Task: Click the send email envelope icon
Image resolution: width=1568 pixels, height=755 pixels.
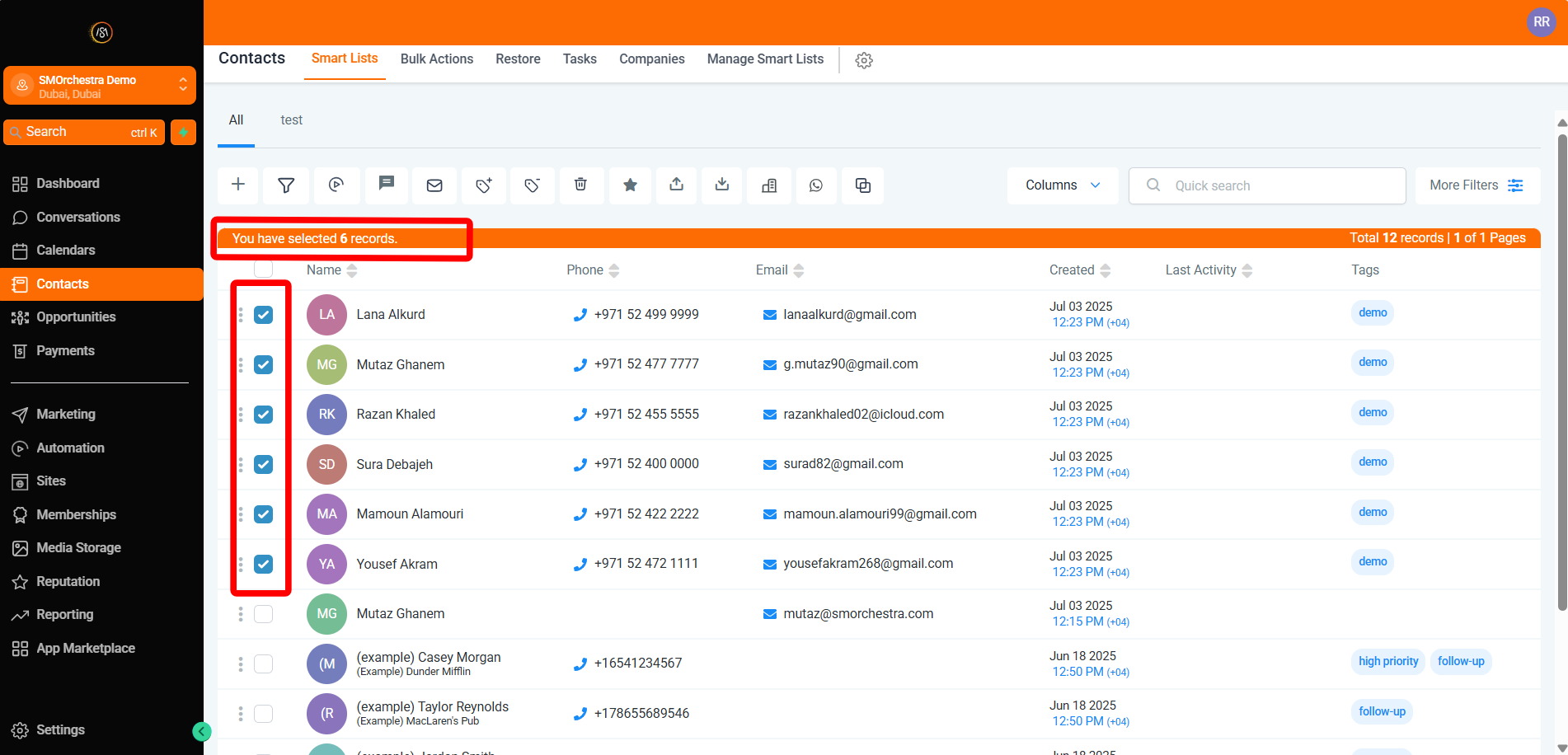Action: [434, 185]
